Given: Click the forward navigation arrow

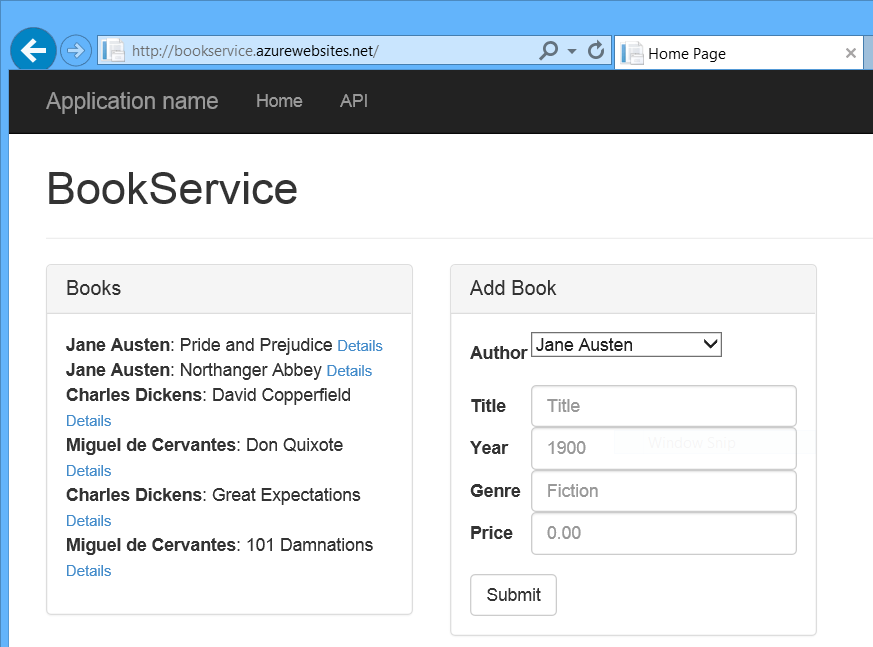Looking at the screenshot, I should click(75, 49).
